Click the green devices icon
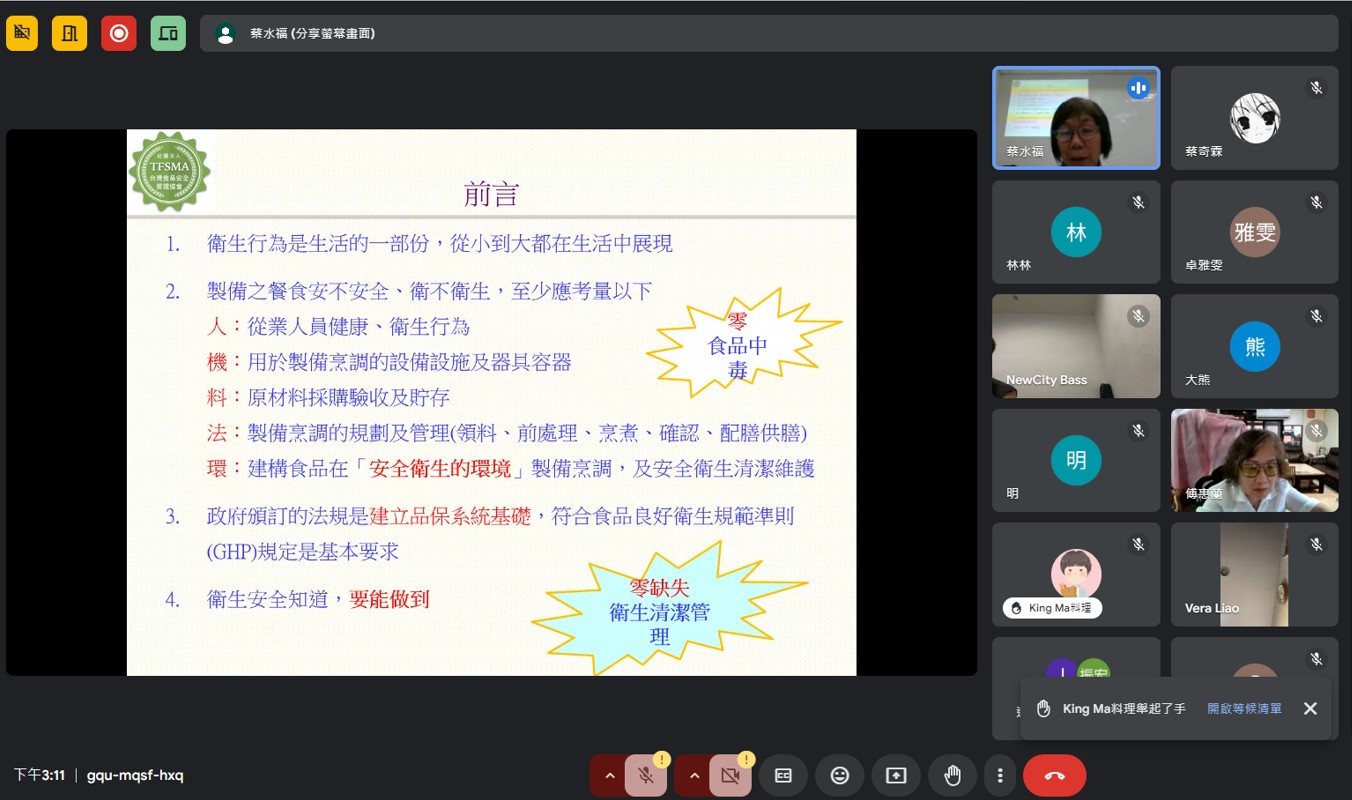 168,34
